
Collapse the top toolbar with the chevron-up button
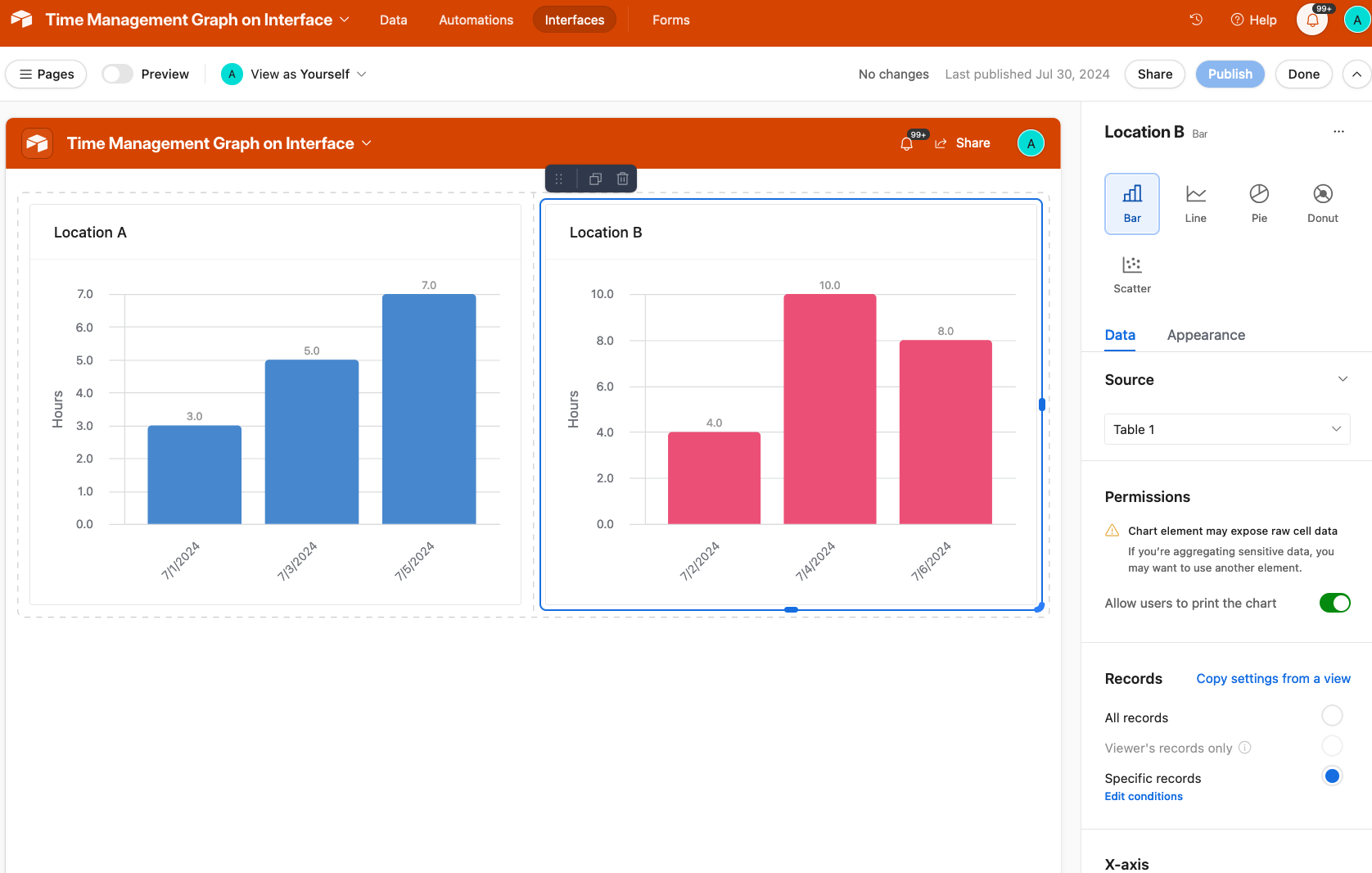(x=1356, y=74)
